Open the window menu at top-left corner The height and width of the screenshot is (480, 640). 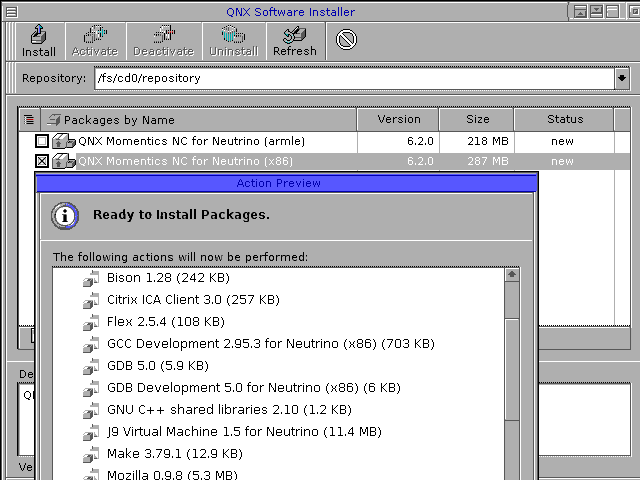point(10,12)
